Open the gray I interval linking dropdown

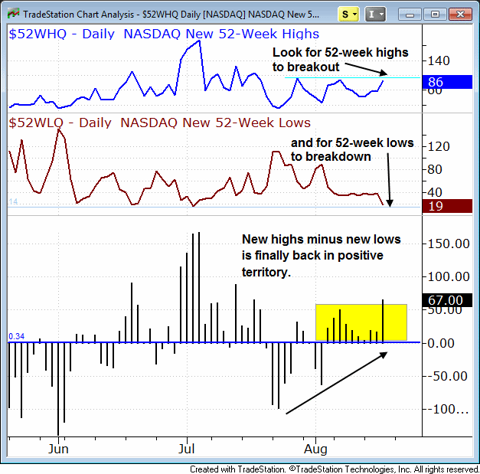coord(375,14)
